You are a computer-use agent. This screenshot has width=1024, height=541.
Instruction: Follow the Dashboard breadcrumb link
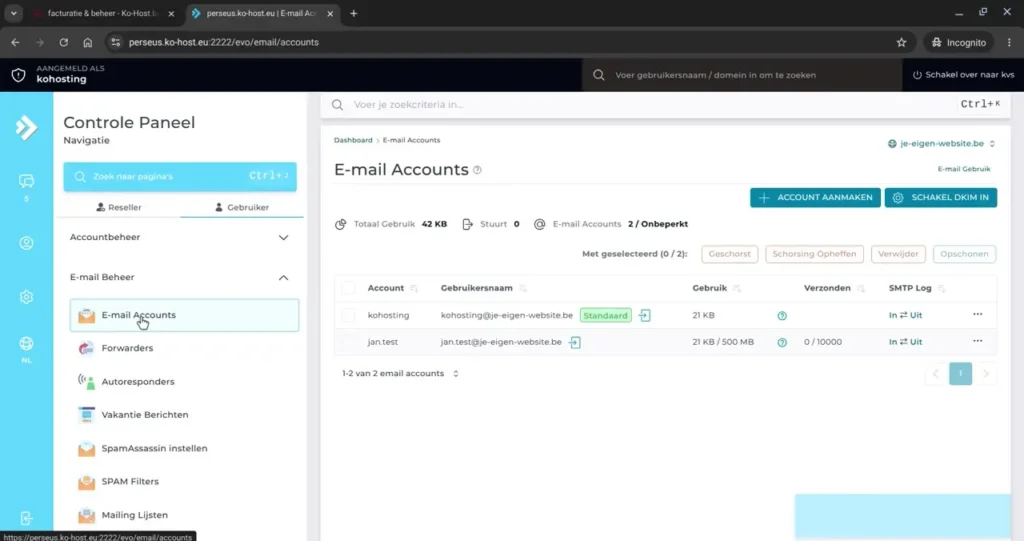(x=353, y=140)
